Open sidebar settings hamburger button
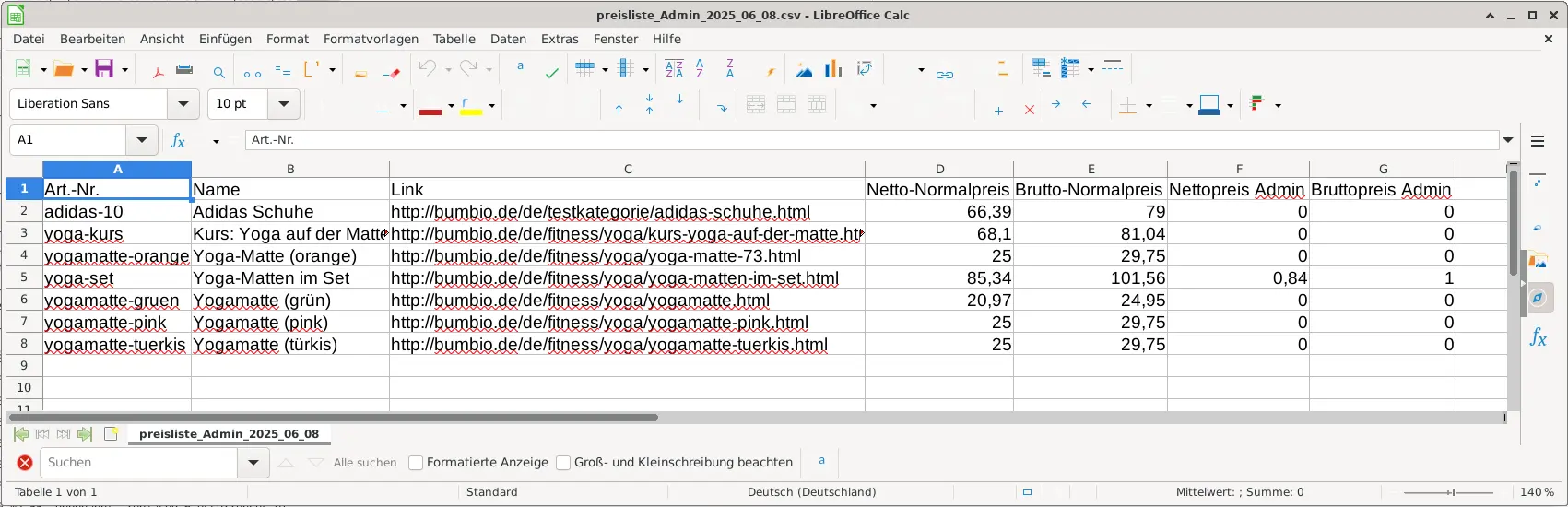The width and height of the screenshot is (1568, 507). pos(1538,141)
